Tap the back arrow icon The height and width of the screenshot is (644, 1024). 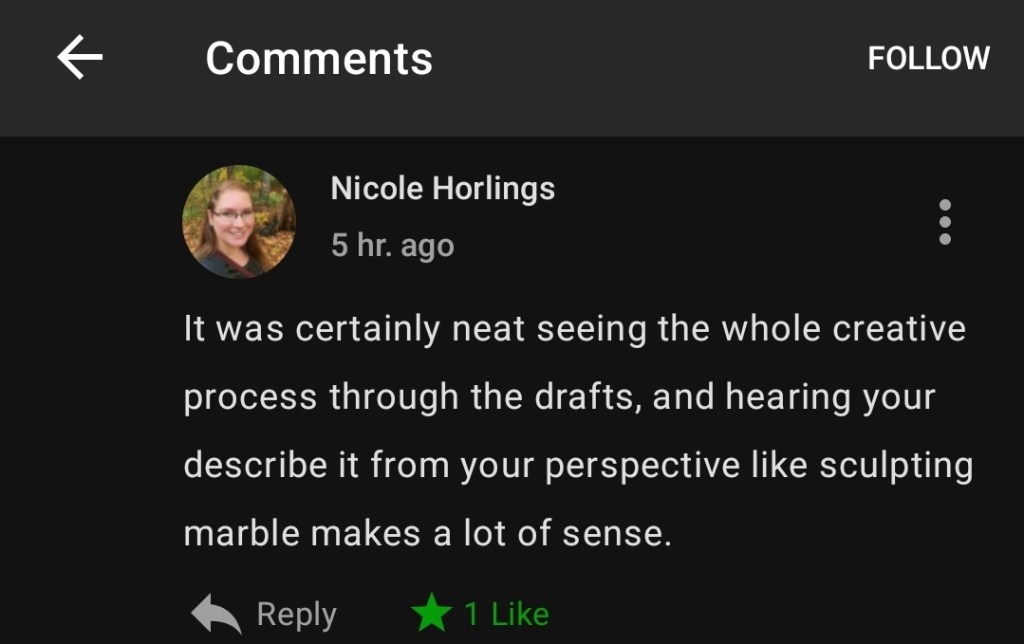[x=80, y=58]
